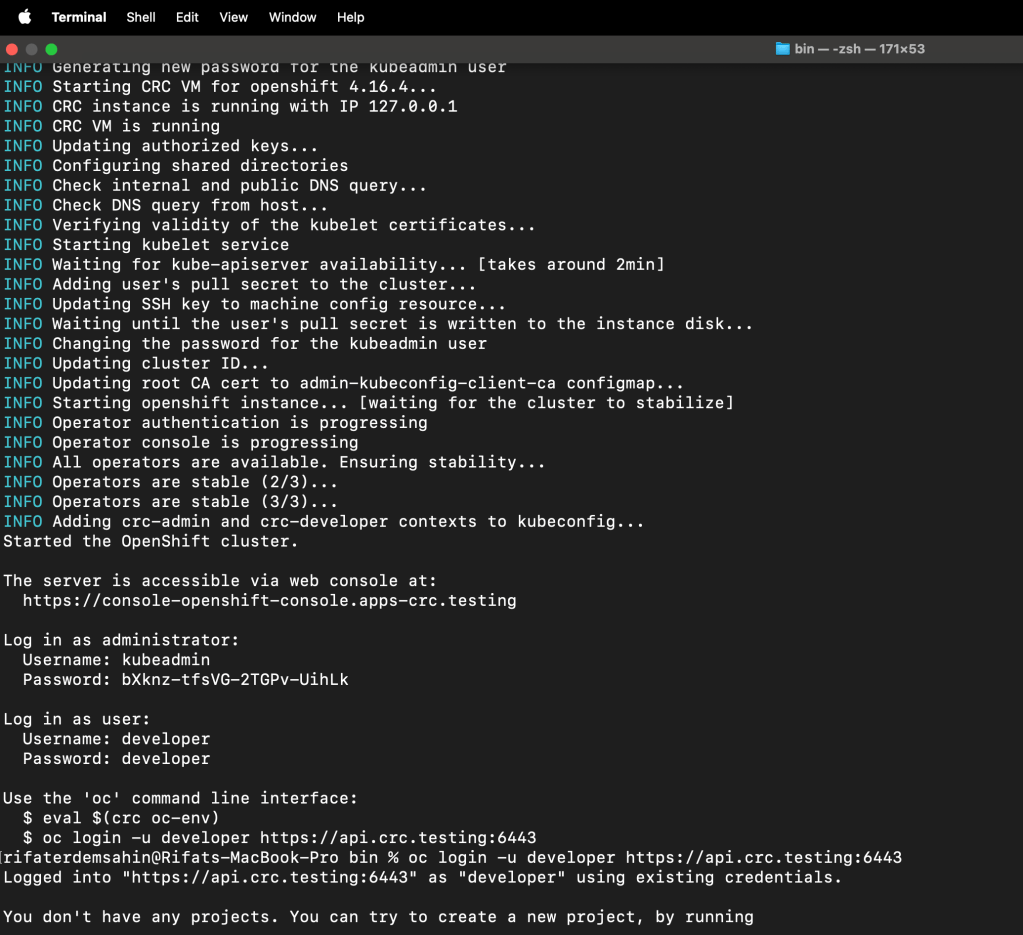This screenshot has width=1023, height=935.
Task: Click the IP address 127.0.0.1
Action: pos(413,106)
